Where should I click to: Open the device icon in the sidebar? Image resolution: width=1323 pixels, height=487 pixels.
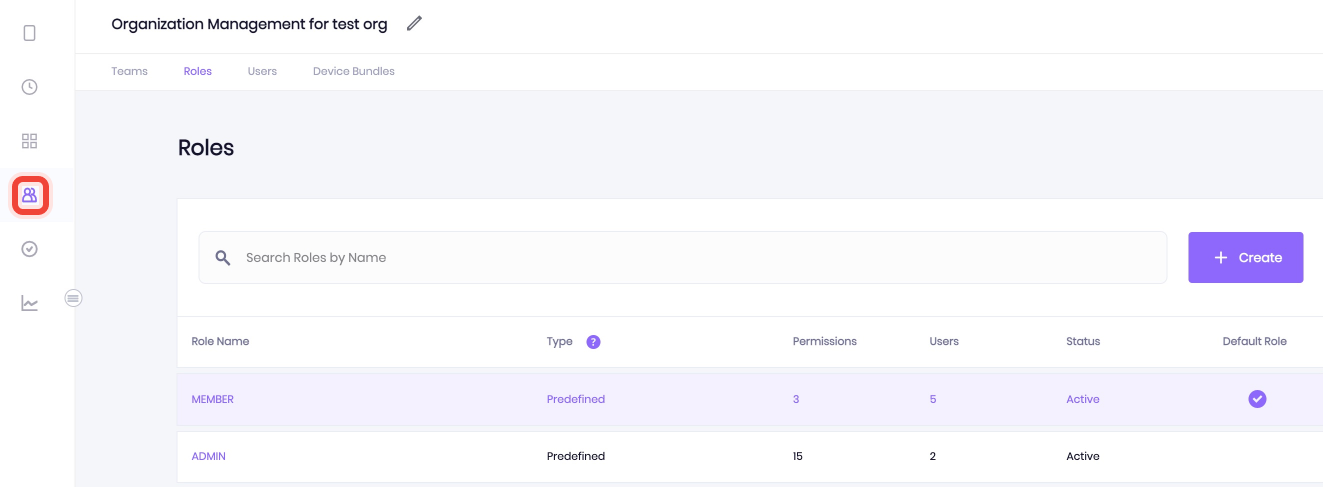[29, 33]
